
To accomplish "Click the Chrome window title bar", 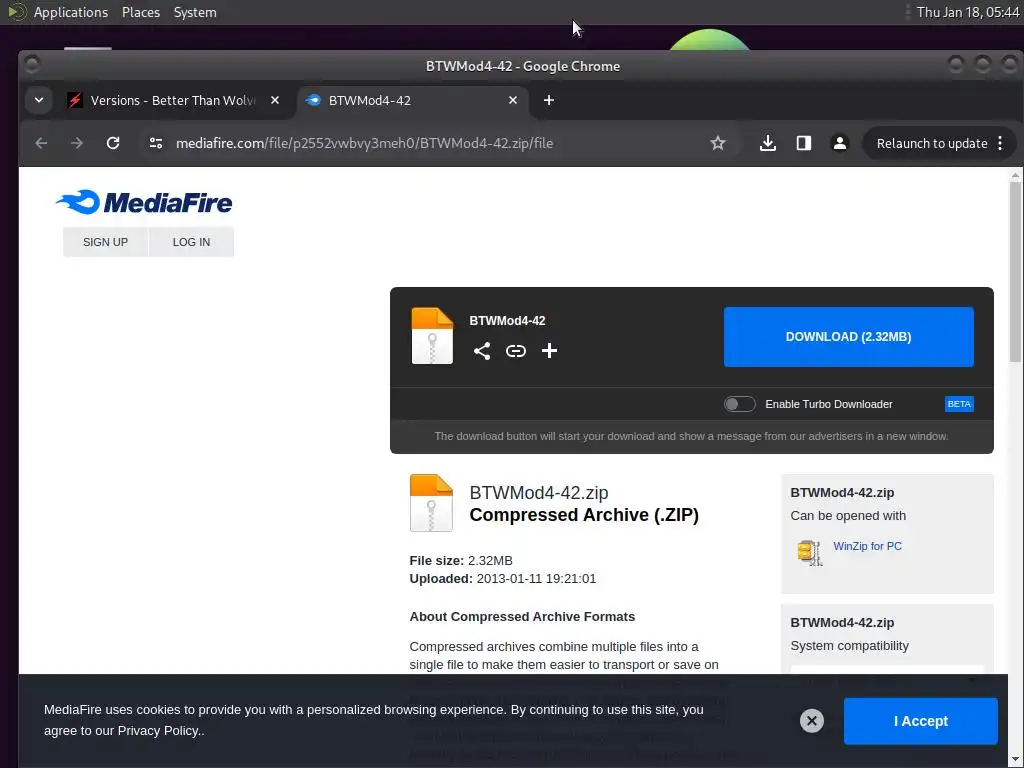I will [522, 66].
